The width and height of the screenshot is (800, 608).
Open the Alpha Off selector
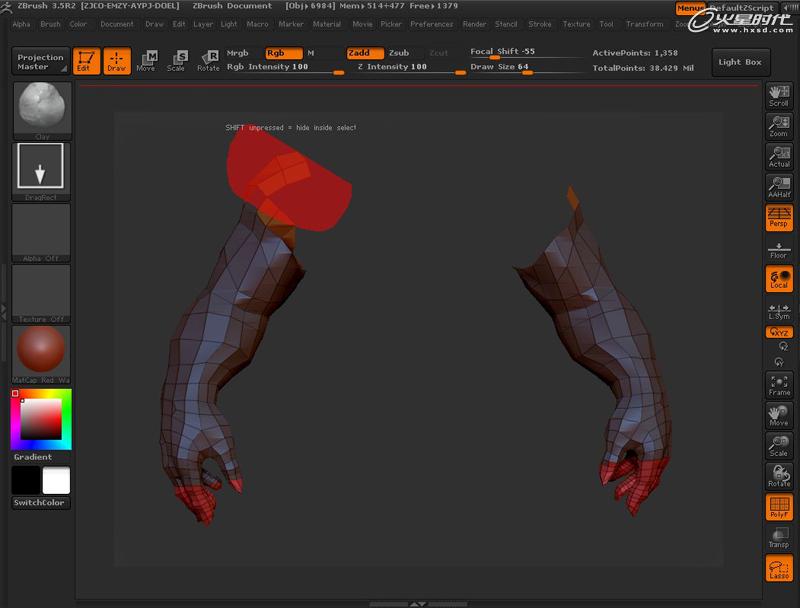point(41,233)
